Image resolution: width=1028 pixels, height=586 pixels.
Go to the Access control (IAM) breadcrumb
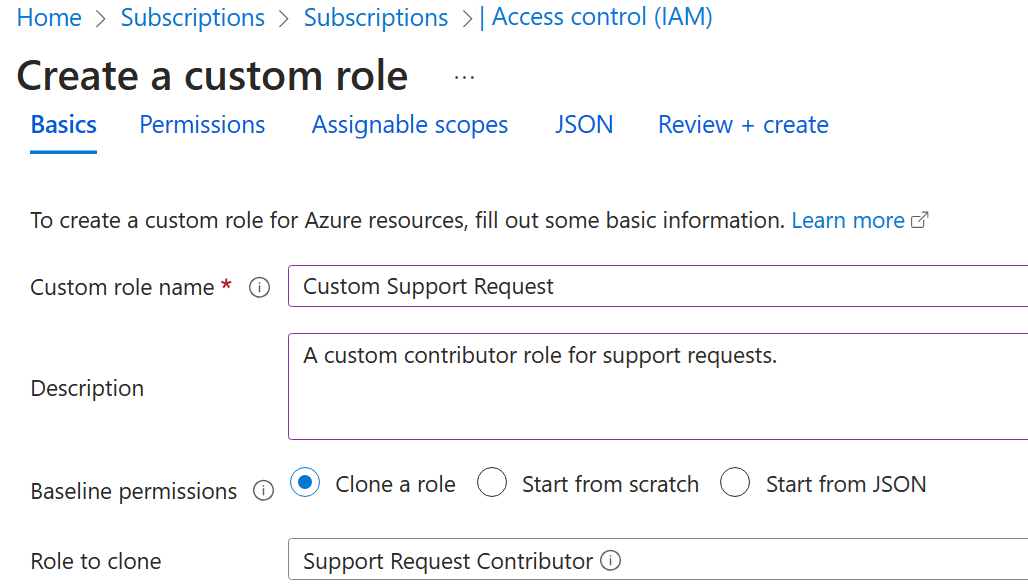(602, 18)
